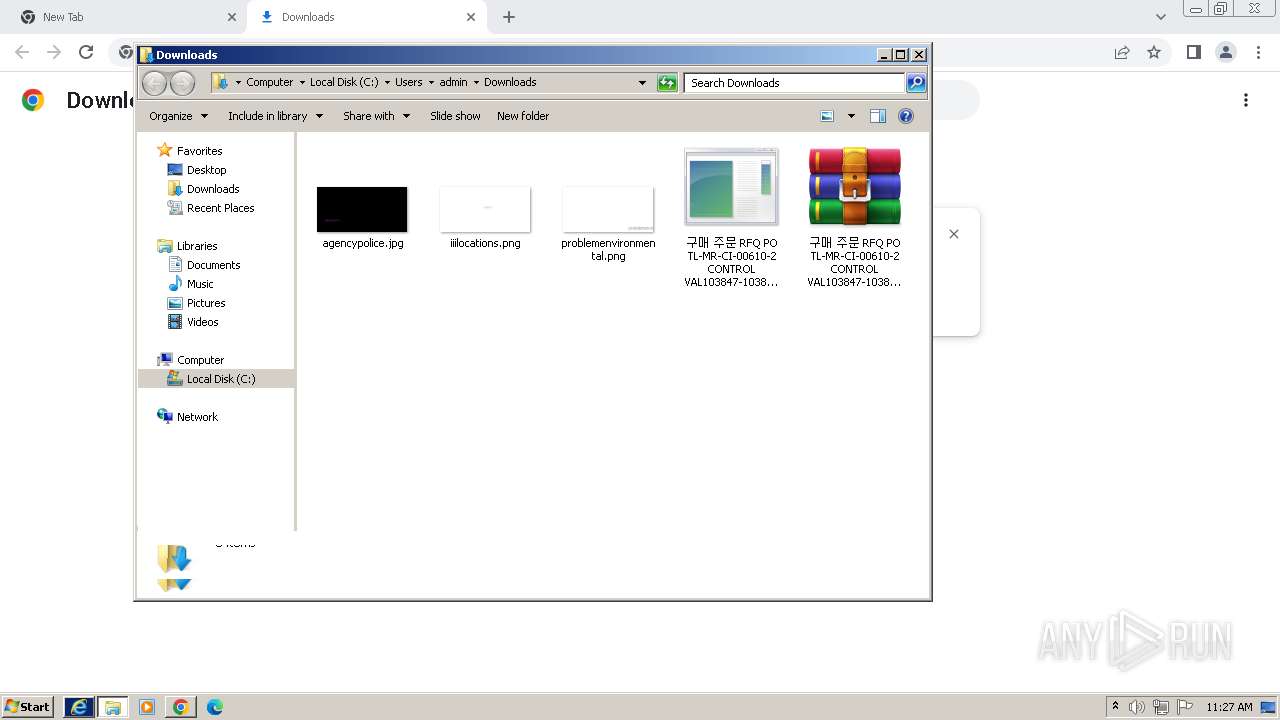The image size is (1280, 720).
Task: Select Computer in the address breadcrumb
Action: (270, 82)
